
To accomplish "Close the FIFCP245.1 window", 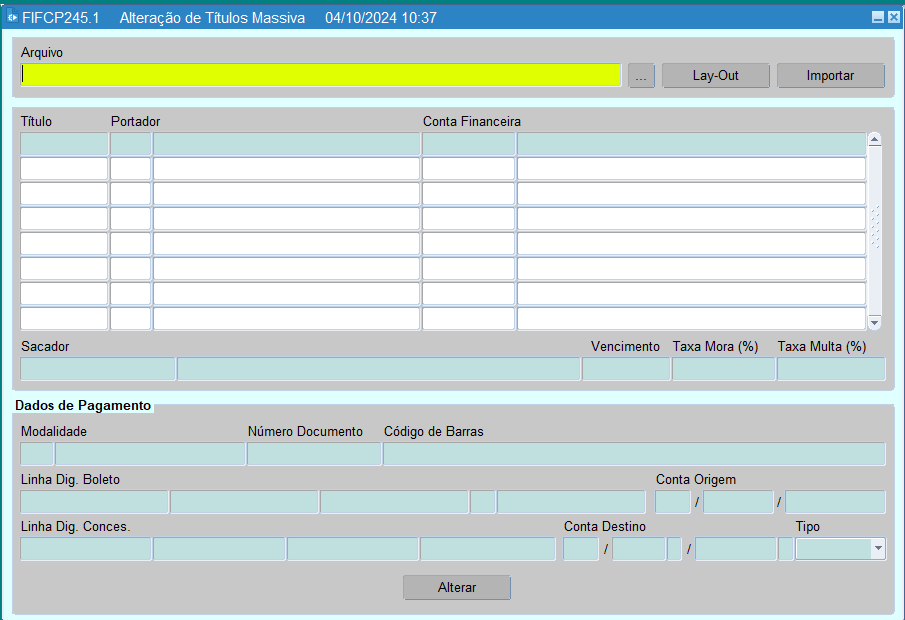I will pos(893,18).
